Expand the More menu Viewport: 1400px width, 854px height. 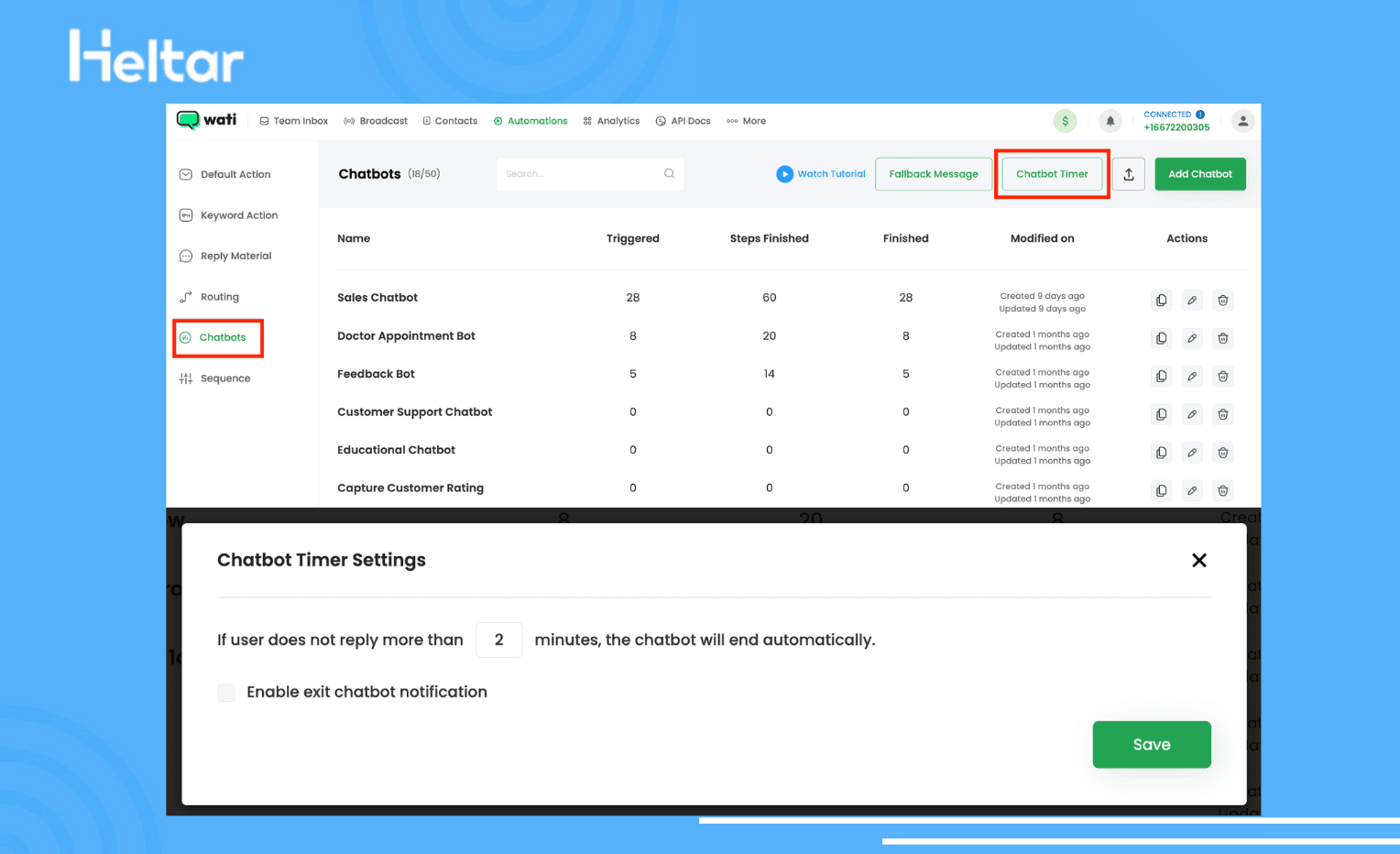pos(746,121)
